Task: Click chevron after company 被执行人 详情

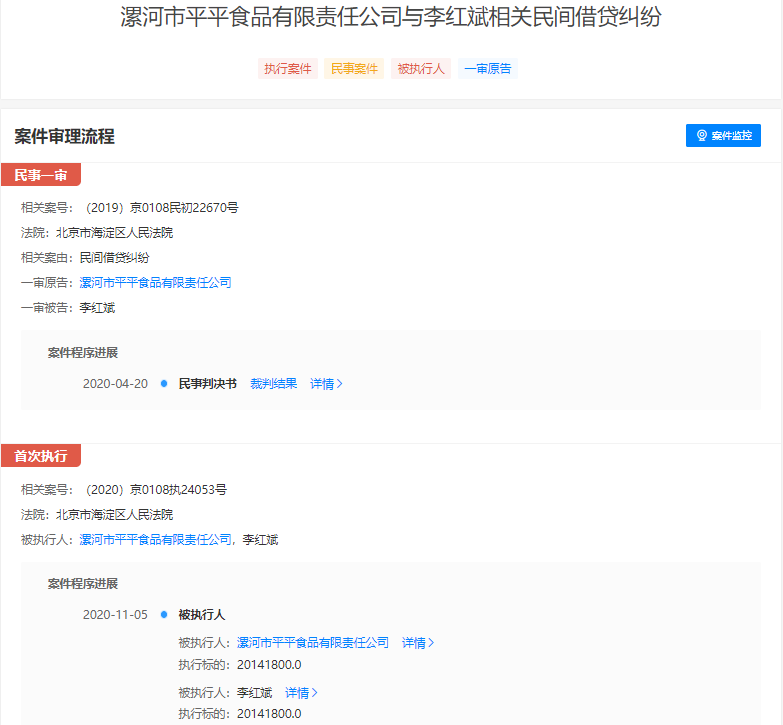Action: [x=431, y=643]
